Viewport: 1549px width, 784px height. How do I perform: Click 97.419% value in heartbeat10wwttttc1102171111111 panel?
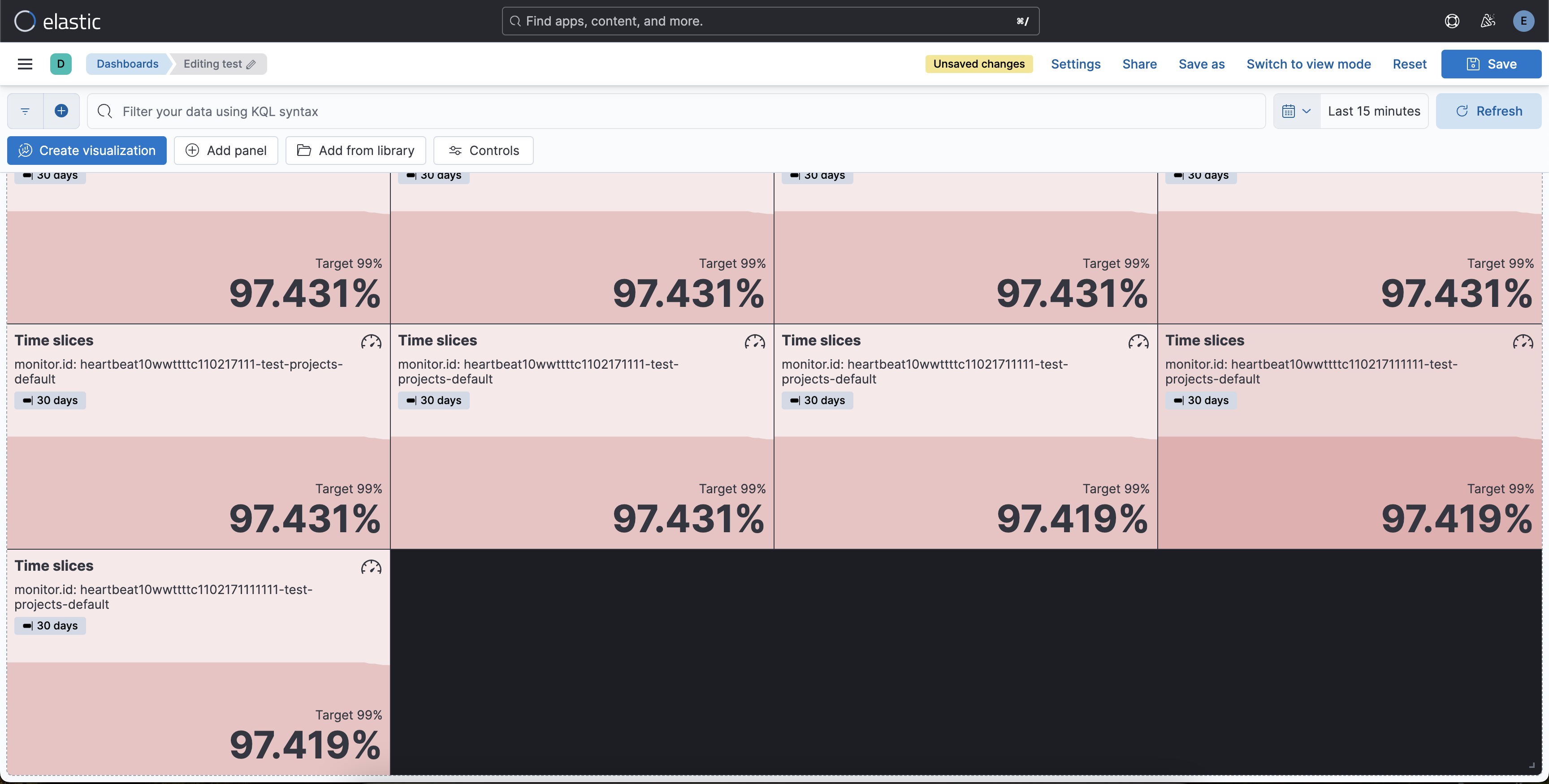coord(305,745)
